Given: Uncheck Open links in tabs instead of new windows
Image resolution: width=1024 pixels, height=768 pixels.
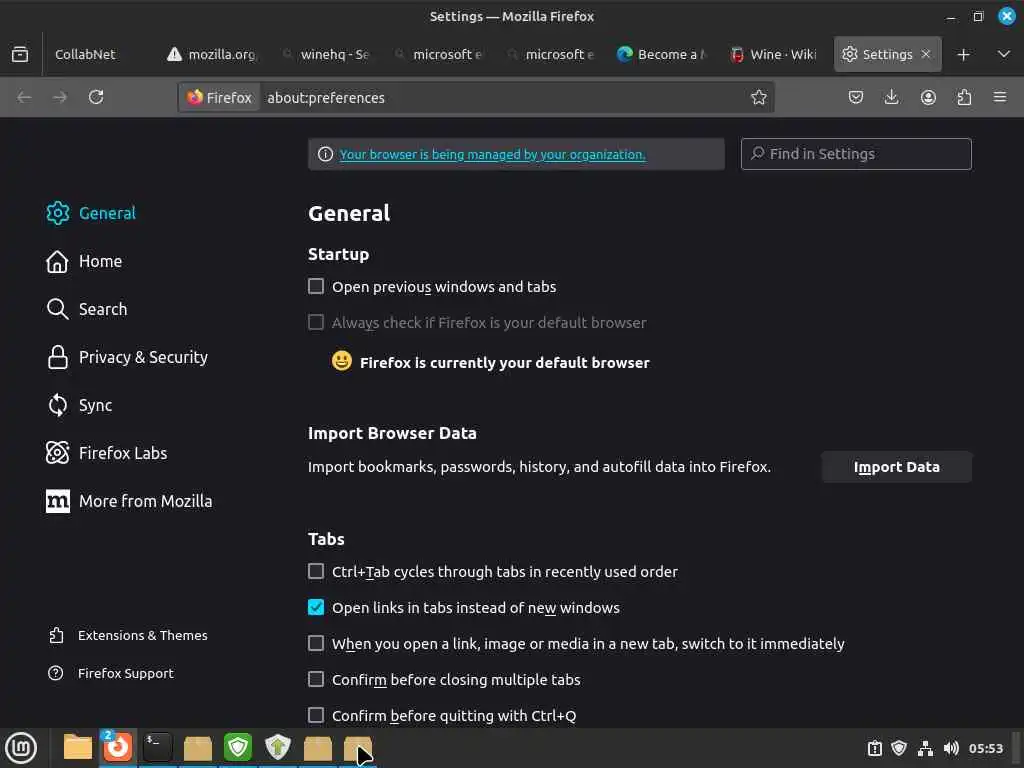Looking at the screenshot, I should [x=315, y=607].
